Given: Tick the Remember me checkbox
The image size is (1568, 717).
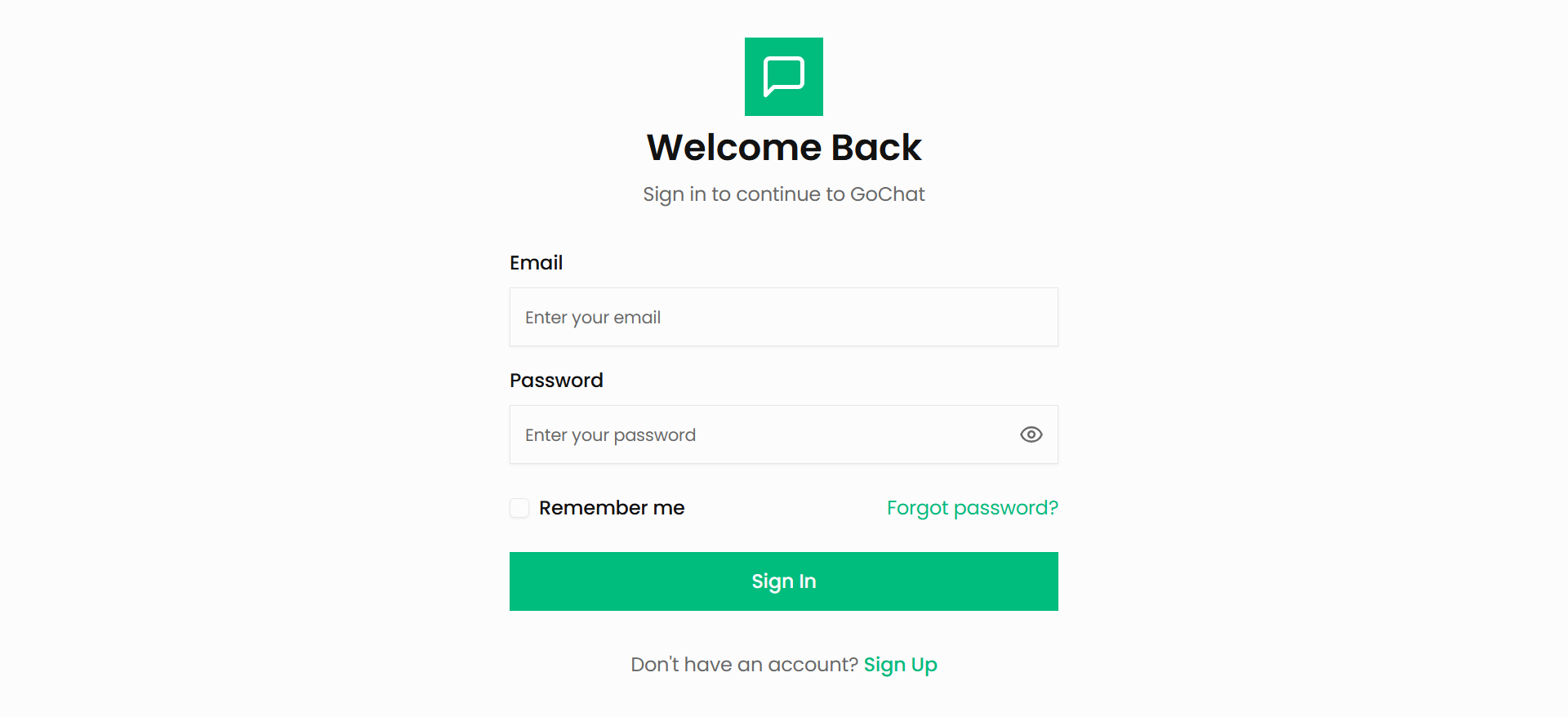Looking at the screenshot, I should pyautogui.click(x=519, y=508).
